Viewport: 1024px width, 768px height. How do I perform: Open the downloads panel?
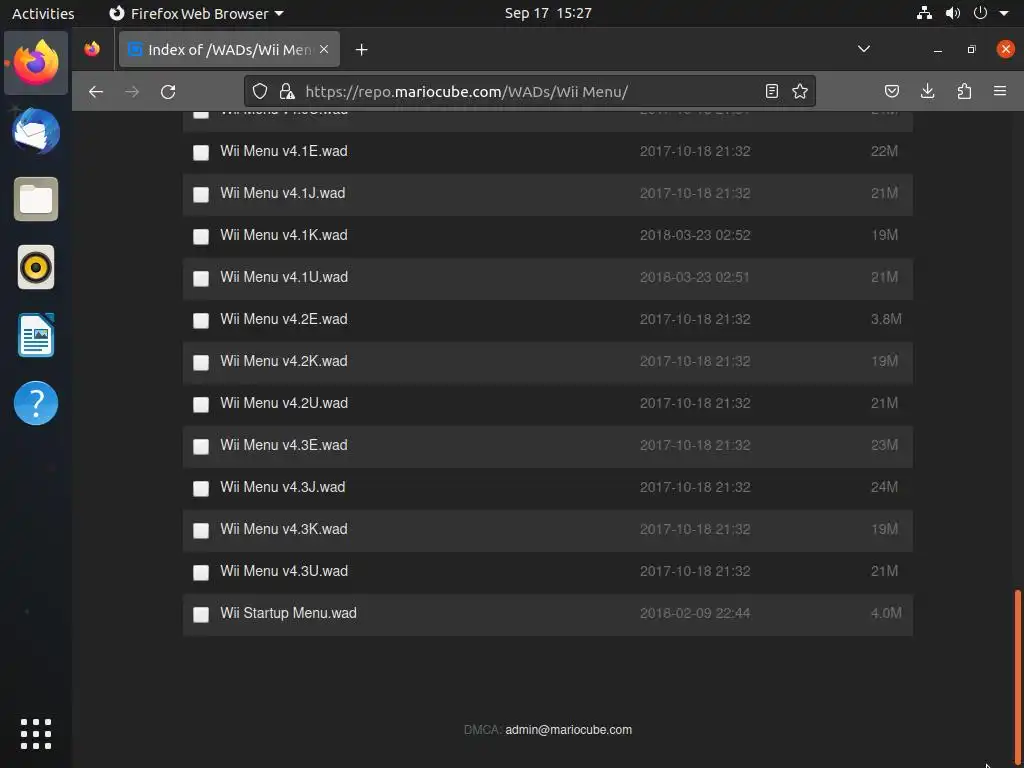[x=927, y=91]
